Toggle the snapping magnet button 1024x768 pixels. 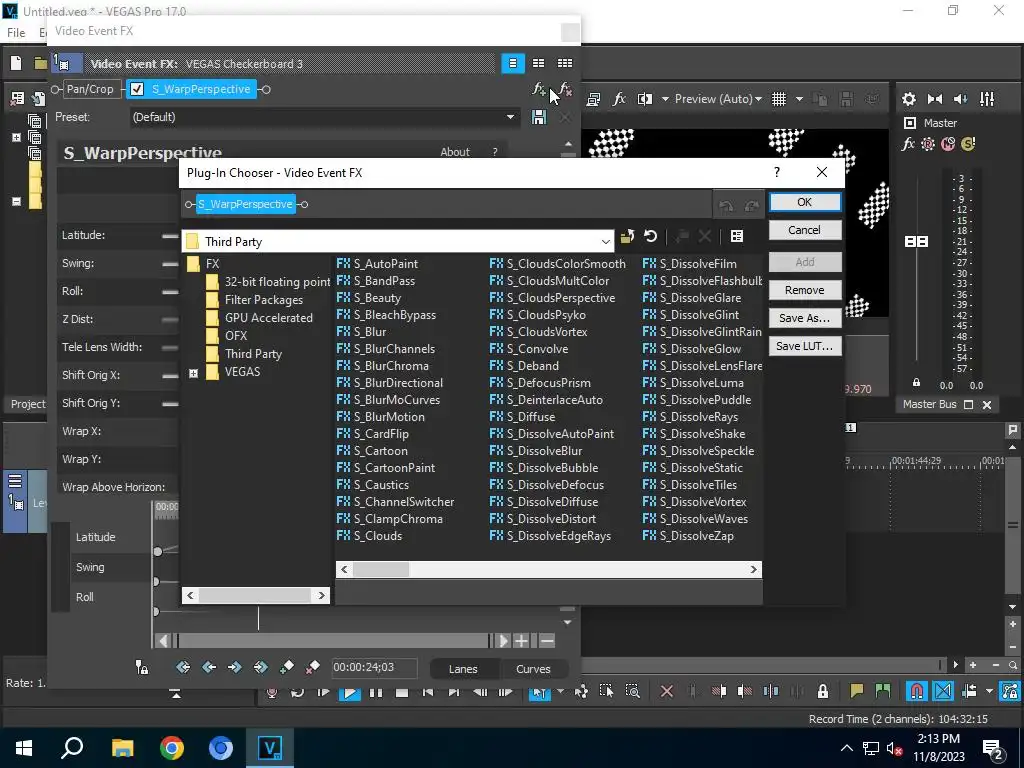(917, 691)
